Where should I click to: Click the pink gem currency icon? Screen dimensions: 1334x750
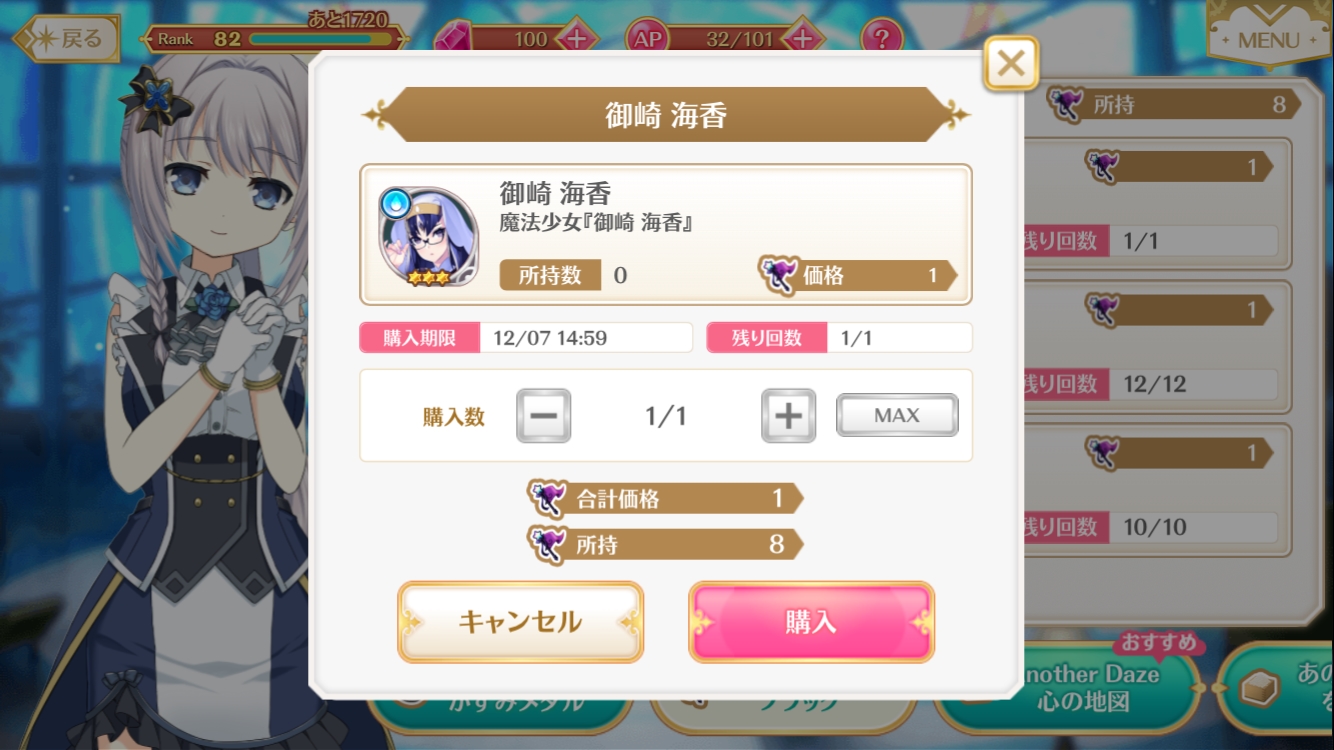pyautogui.click(x=453, y=40)
